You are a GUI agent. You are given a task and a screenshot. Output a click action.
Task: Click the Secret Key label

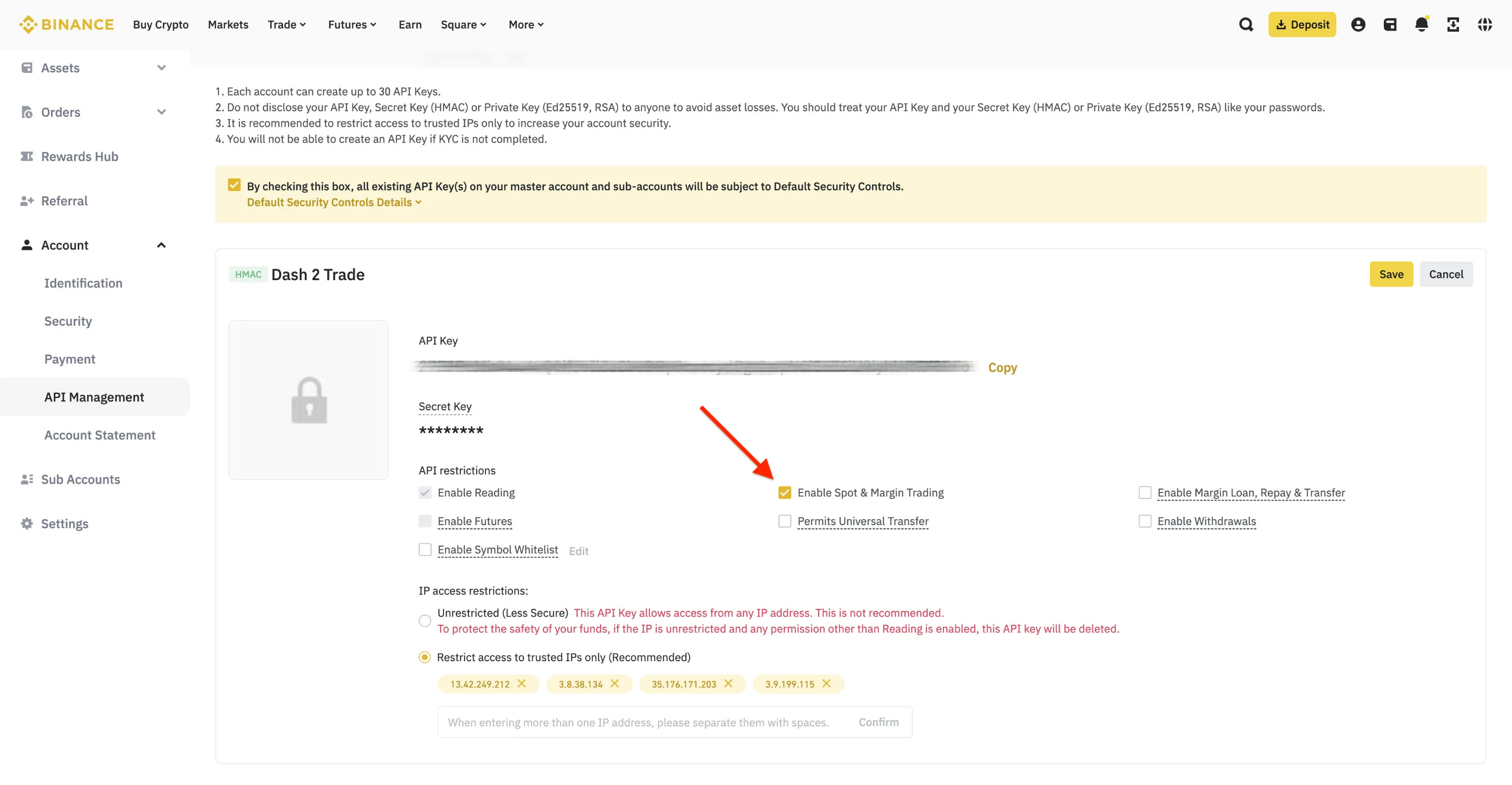point(445,406)
